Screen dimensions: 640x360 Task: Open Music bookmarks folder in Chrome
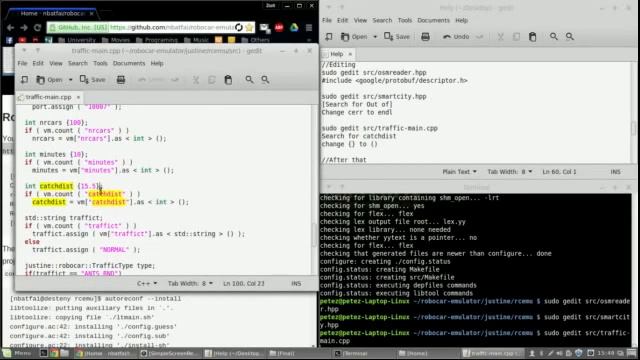196,40
